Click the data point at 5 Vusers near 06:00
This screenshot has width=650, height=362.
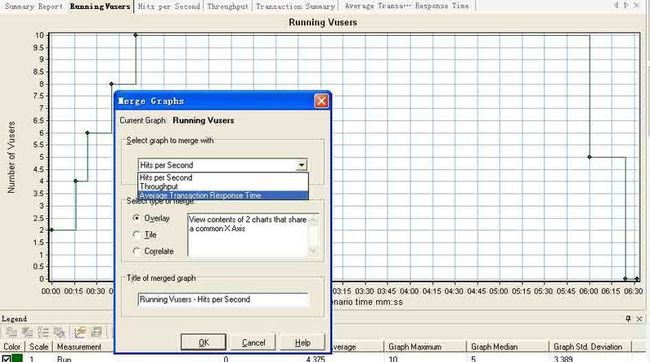(589, 157)
